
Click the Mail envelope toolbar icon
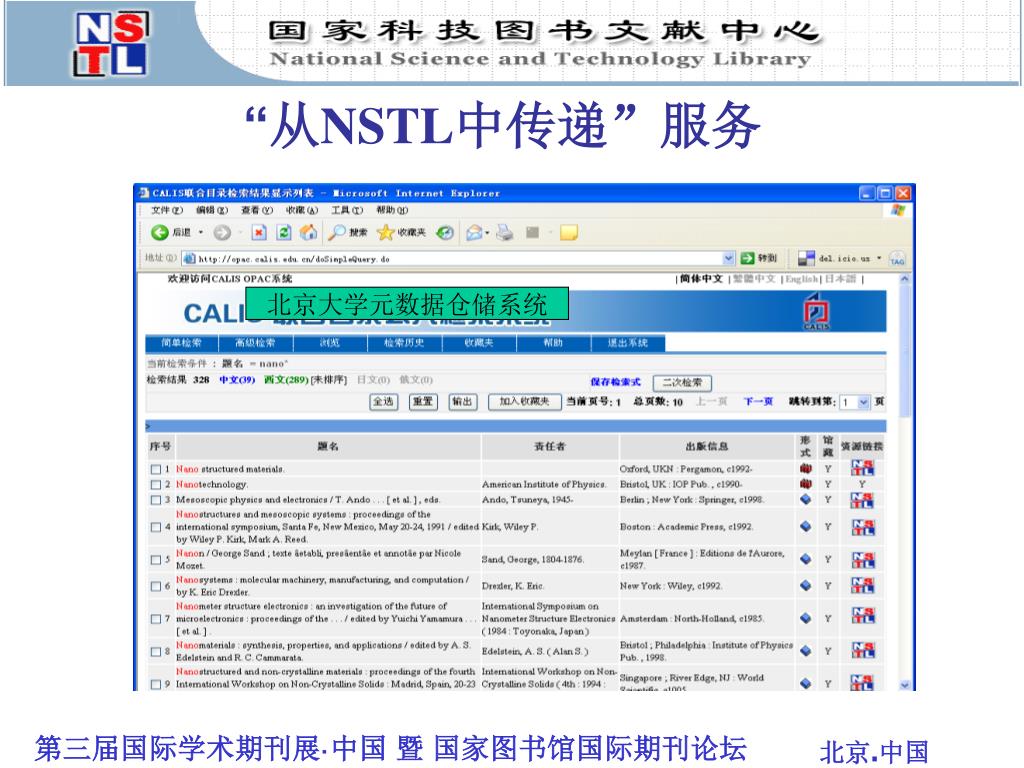[x=474, y=232]
